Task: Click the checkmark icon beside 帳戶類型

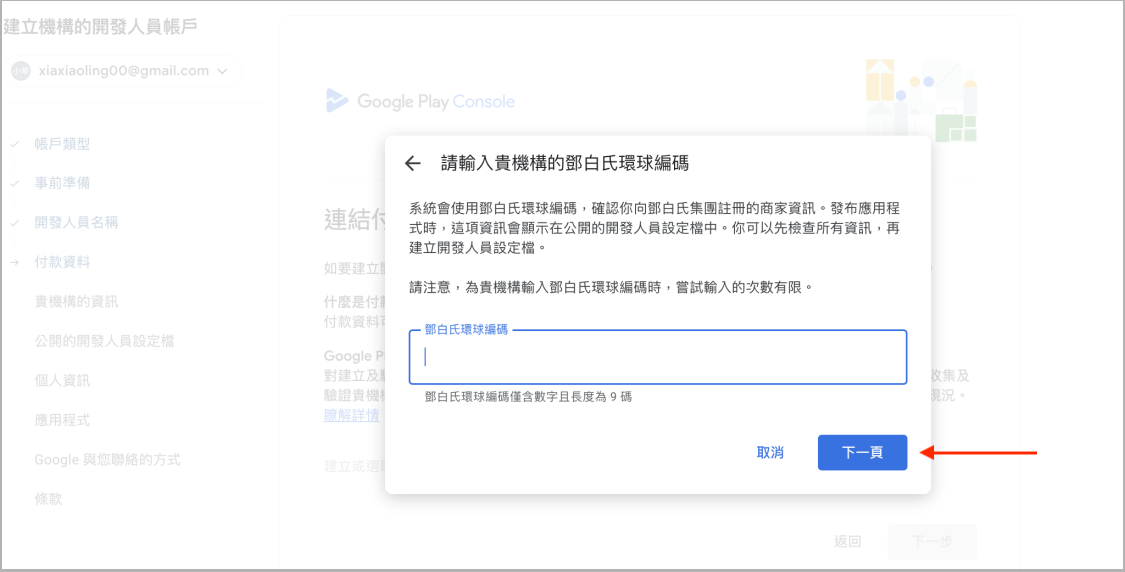Action: tap(14, 144)
